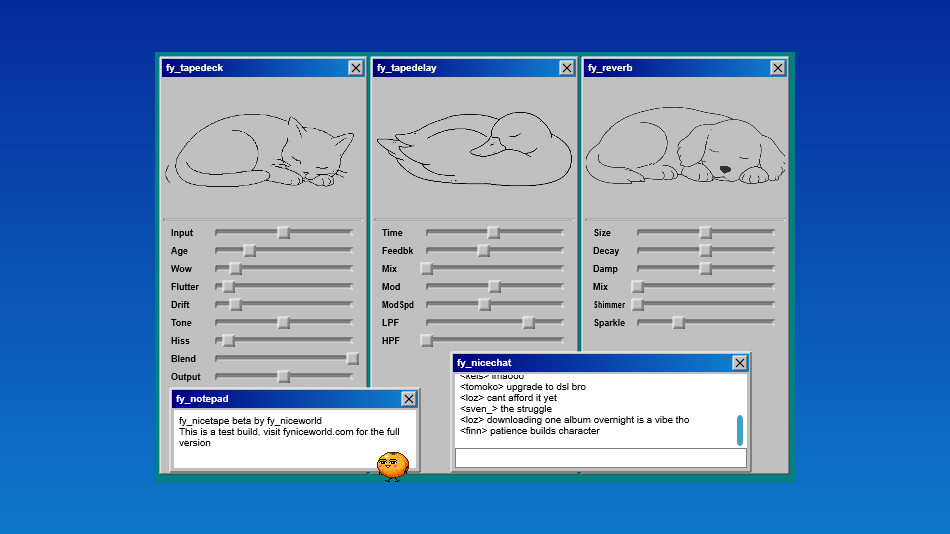Click the sleeping cat illustration
950x534 pixels.
click(x=265, y=152)
